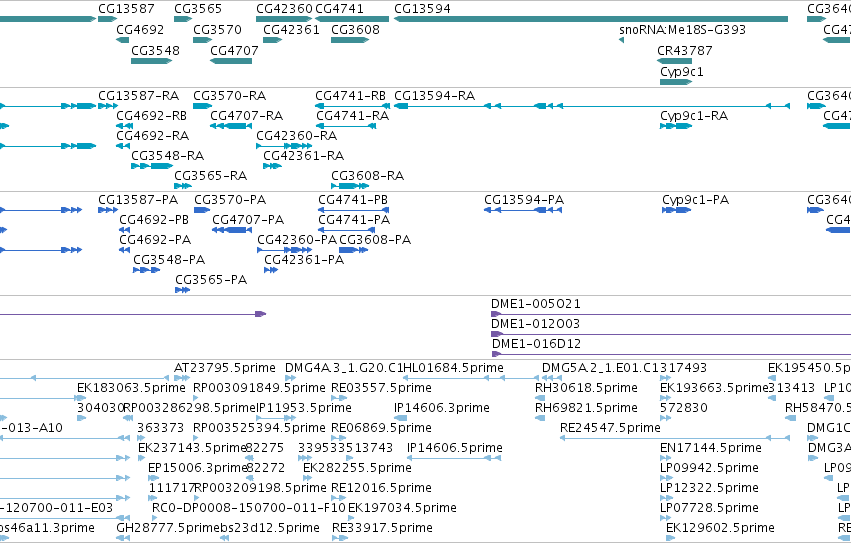Click the CG4707 gene label in top track
Viewport: 851px width, 543px height.
234,50
